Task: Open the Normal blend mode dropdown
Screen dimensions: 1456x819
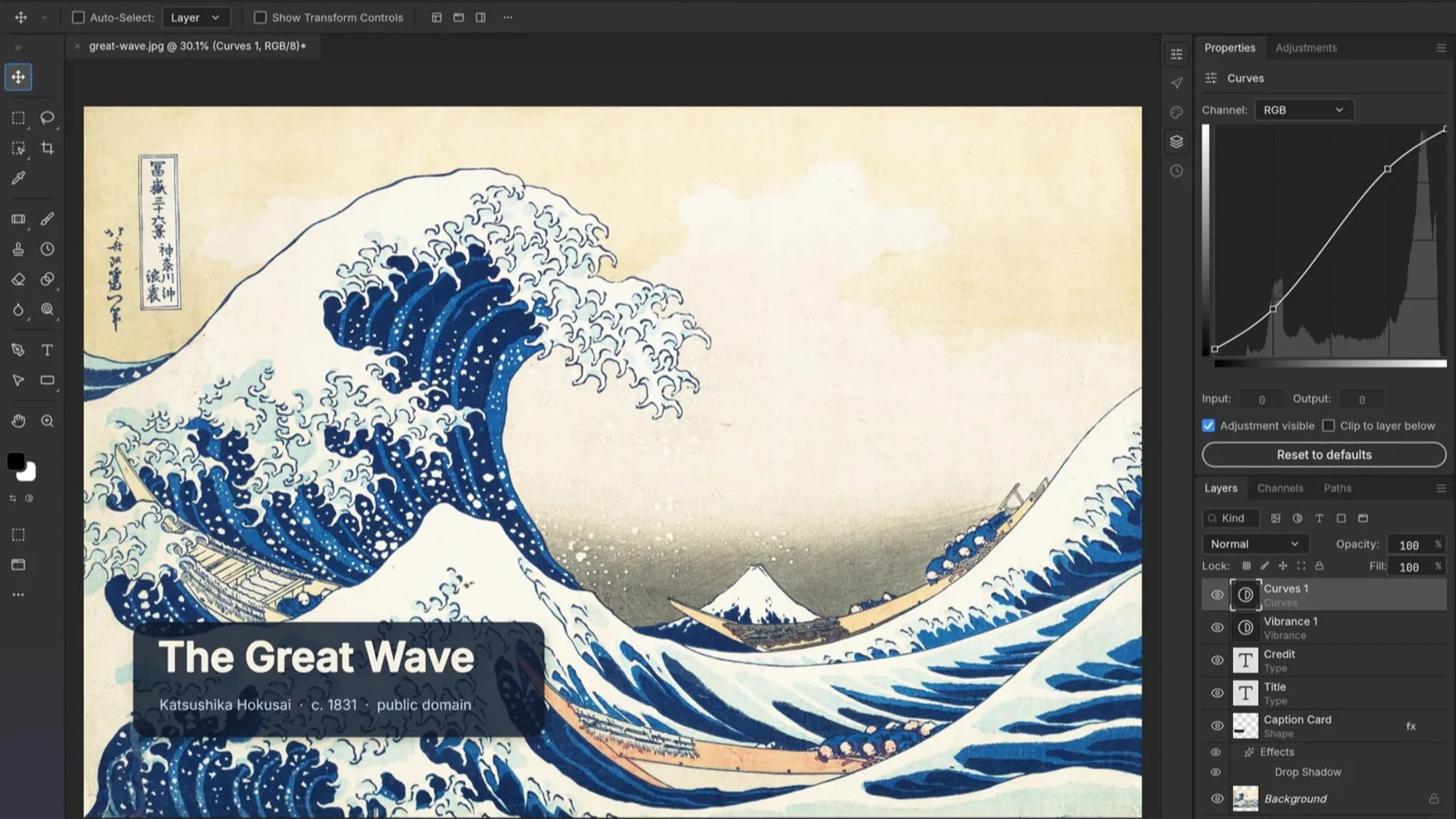Action: [x=1255, y=544]
